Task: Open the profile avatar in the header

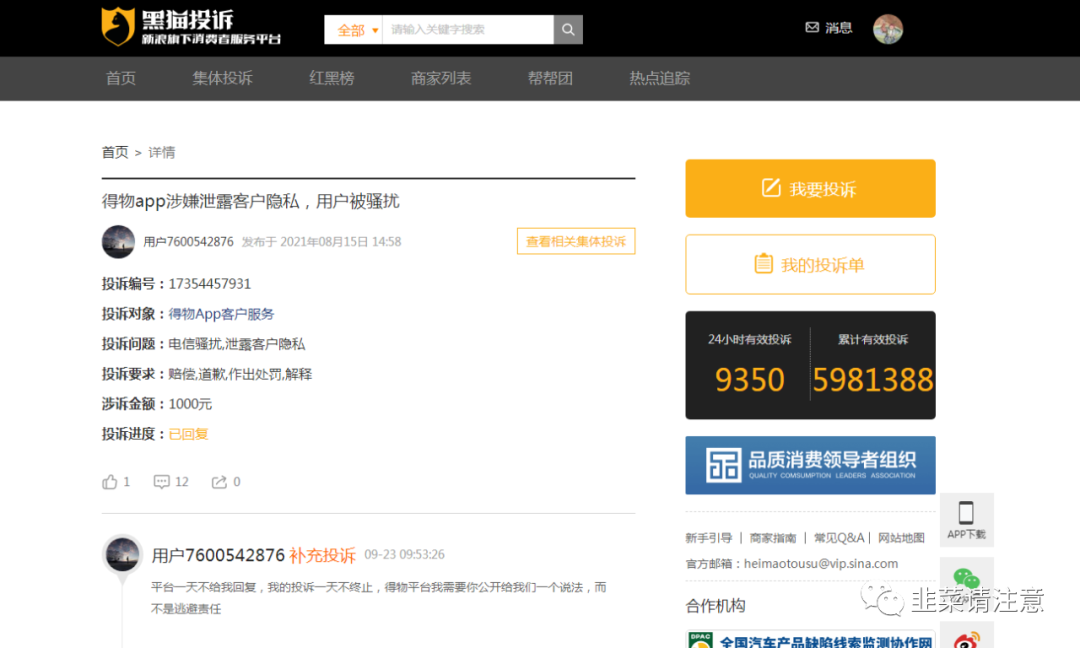Action: click(888, 29)
